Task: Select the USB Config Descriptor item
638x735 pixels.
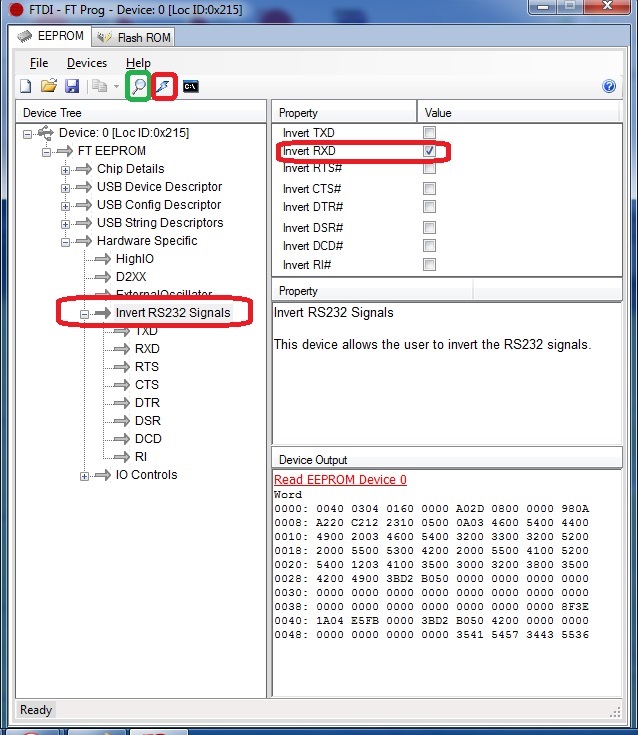Action: tap(159, 205)
